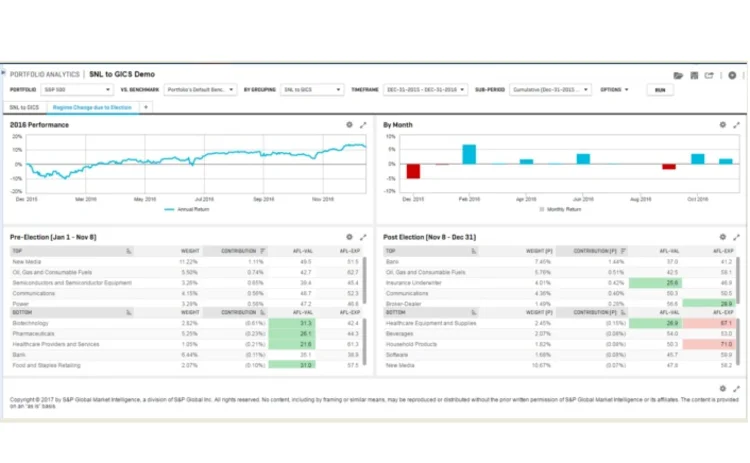Expand the Pre-Election panel to fullscreen
Viewport: 750px width, 463px height.
(x=363, y=237)
